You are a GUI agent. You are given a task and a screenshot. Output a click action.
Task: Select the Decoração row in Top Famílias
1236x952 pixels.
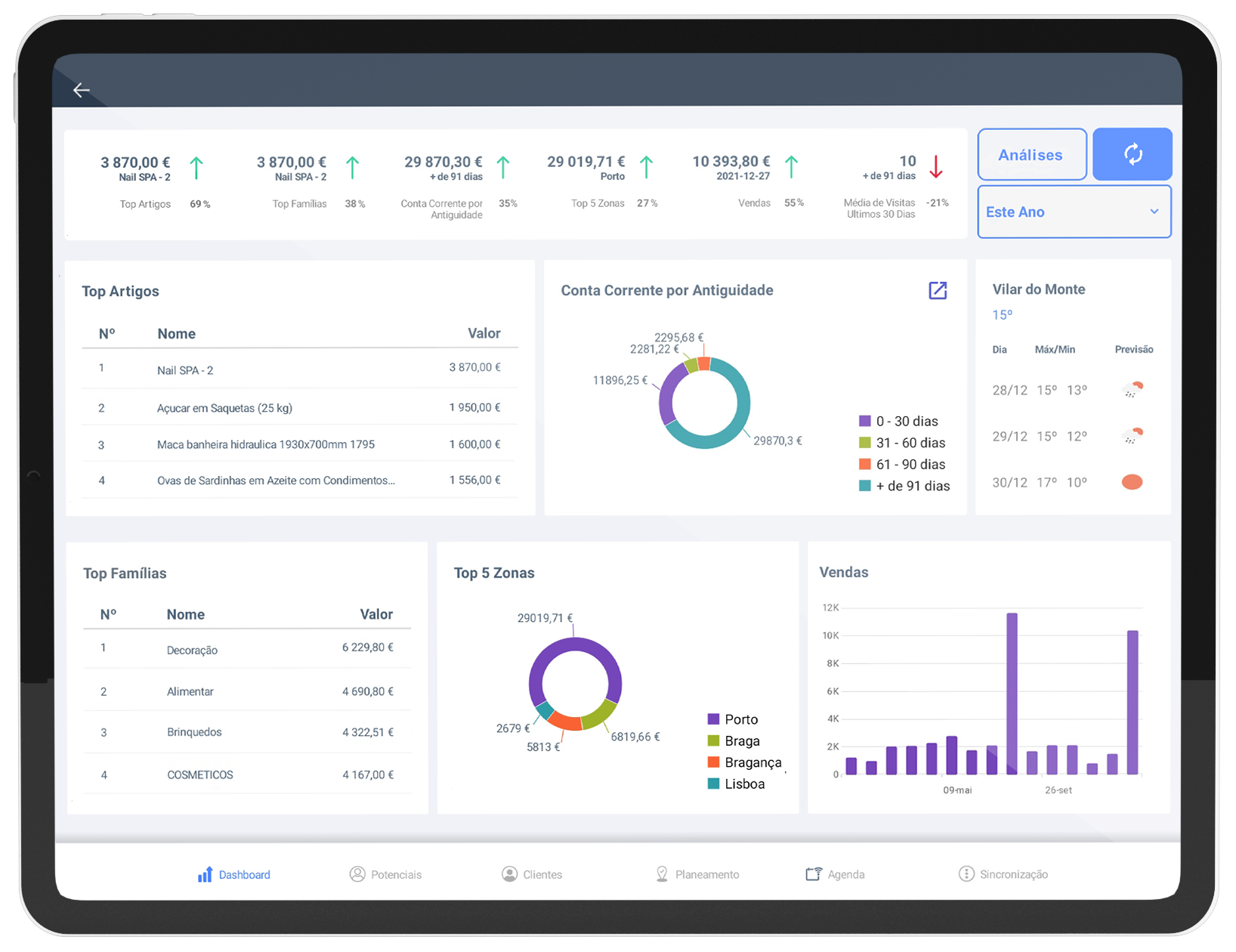246,650
